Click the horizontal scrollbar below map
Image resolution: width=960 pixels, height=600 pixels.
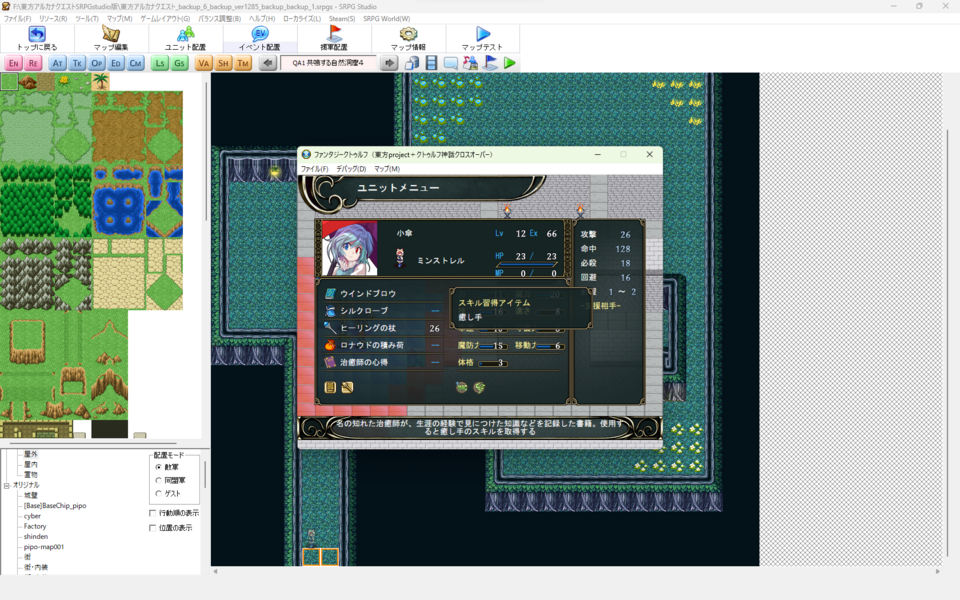click(576, 571)
